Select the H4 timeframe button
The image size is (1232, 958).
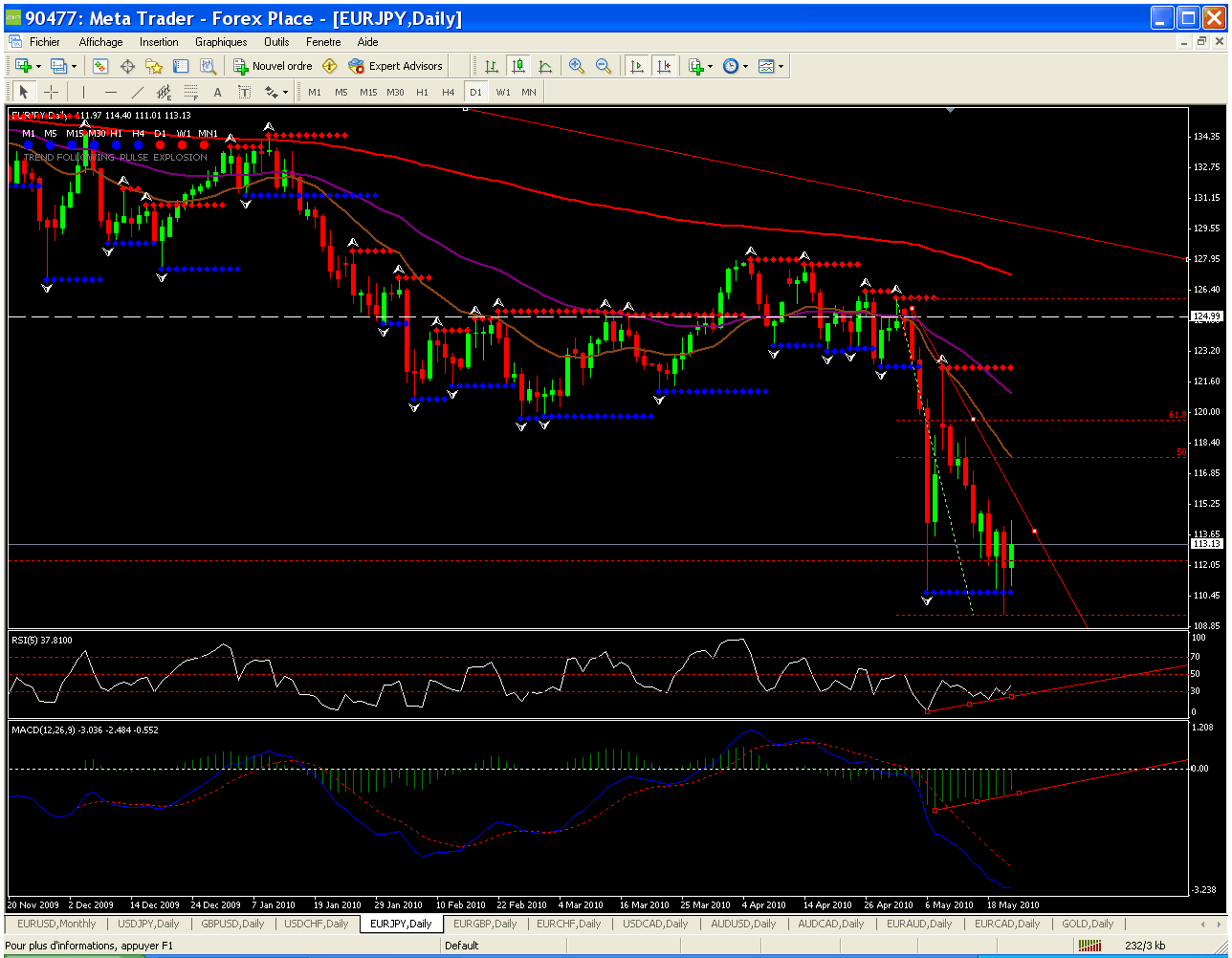tap(448, 92)
